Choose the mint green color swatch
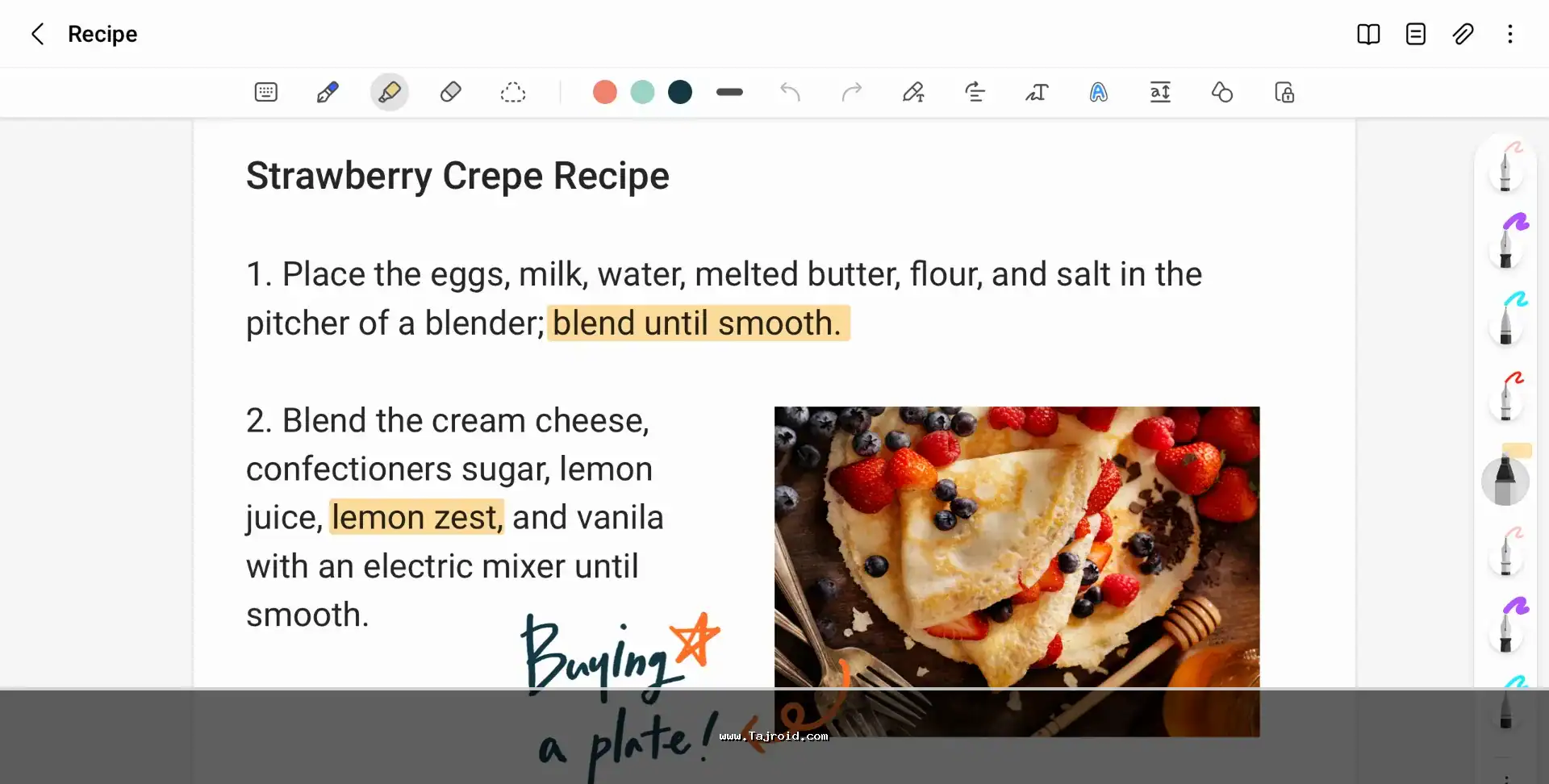 coord(643,92)
